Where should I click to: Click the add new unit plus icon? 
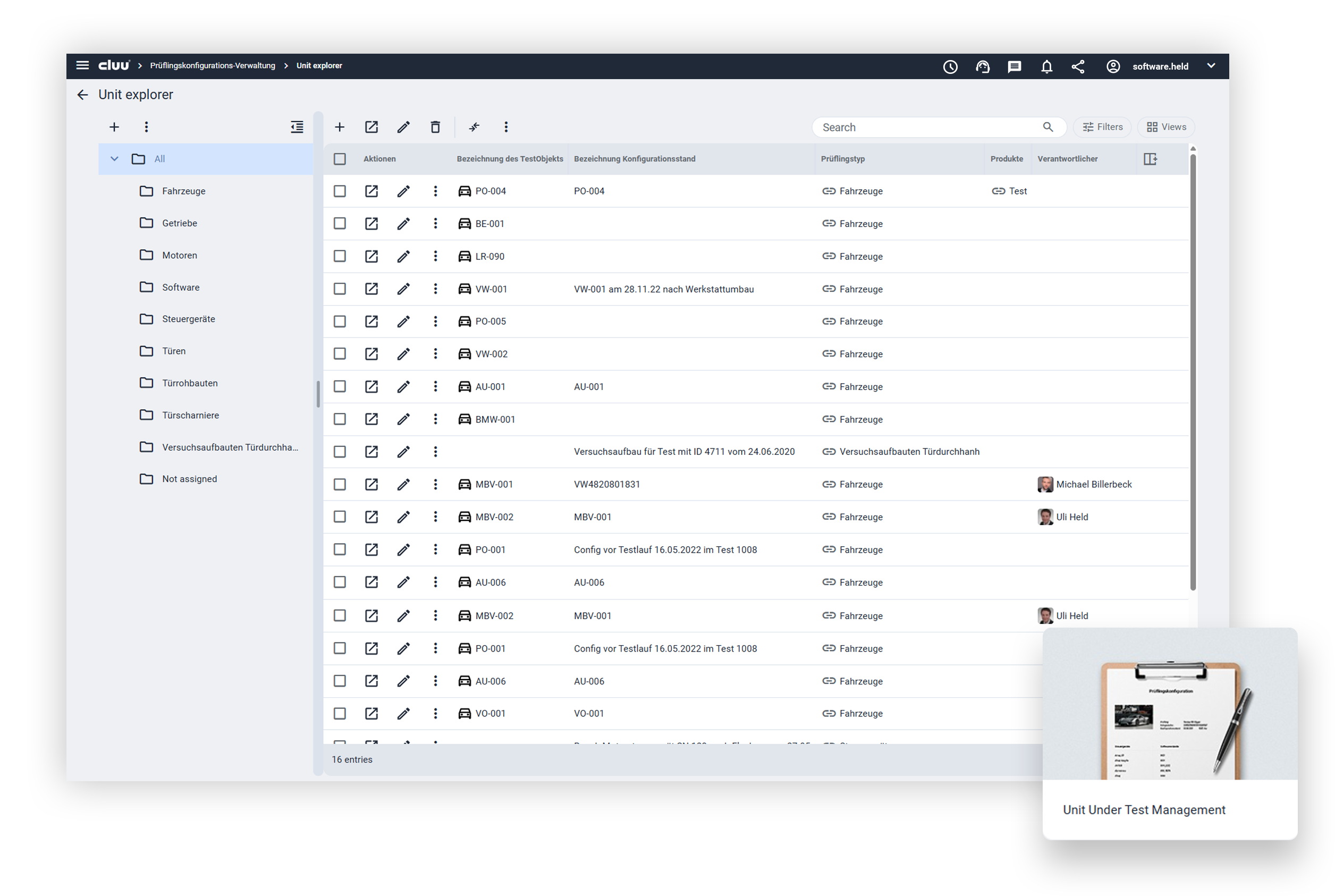[x=340, y=127]
